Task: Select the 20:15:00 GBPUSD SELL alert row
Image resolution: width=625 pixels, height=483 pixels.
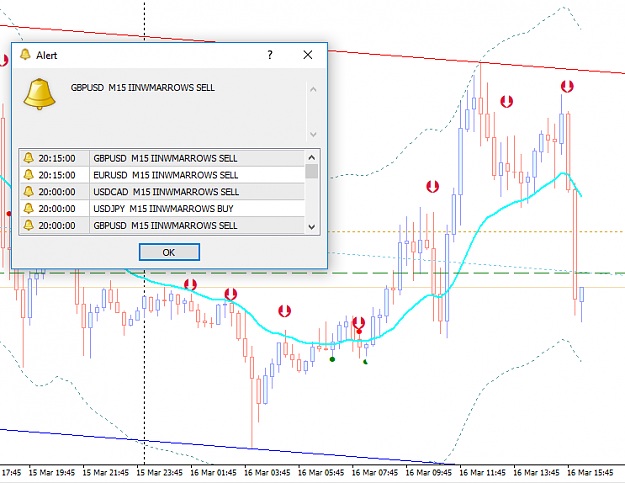Action: [162, 158]
